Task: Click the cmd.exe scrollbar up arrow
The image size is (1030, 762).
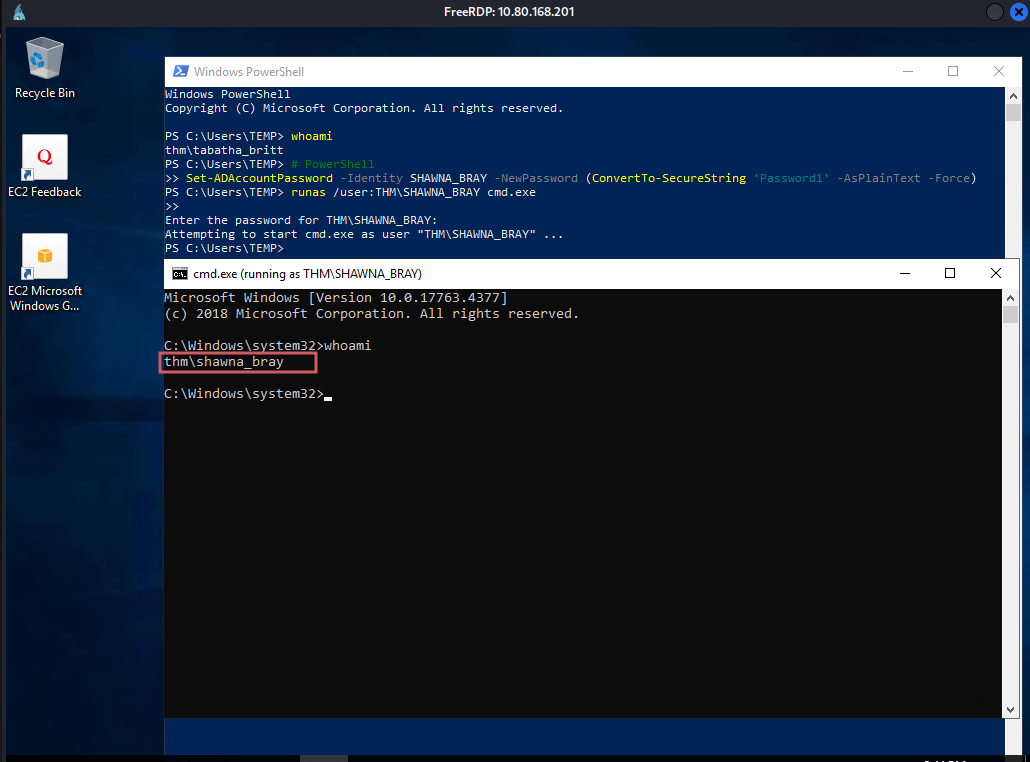Action: point(1010,296)
